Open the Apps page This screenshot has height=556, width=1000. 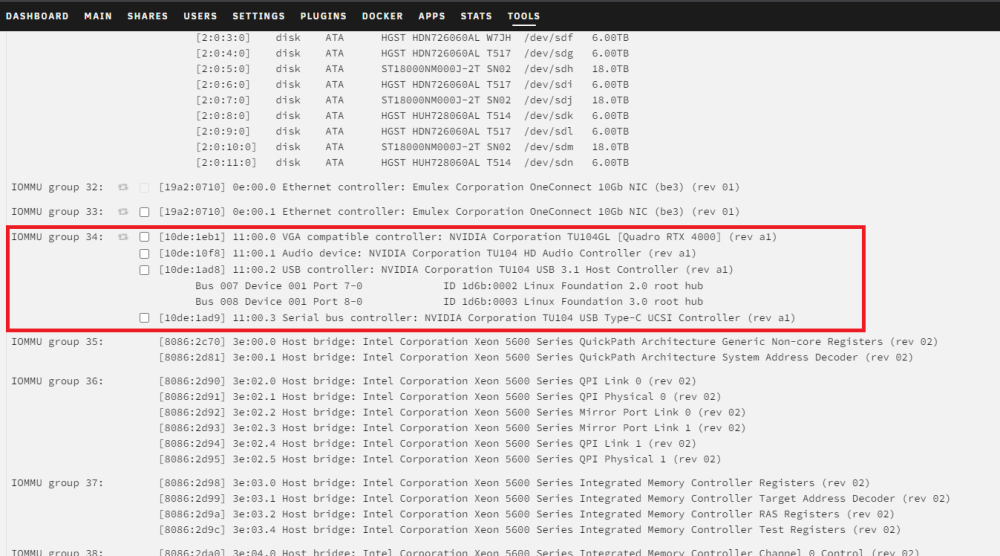pos(432,16)
